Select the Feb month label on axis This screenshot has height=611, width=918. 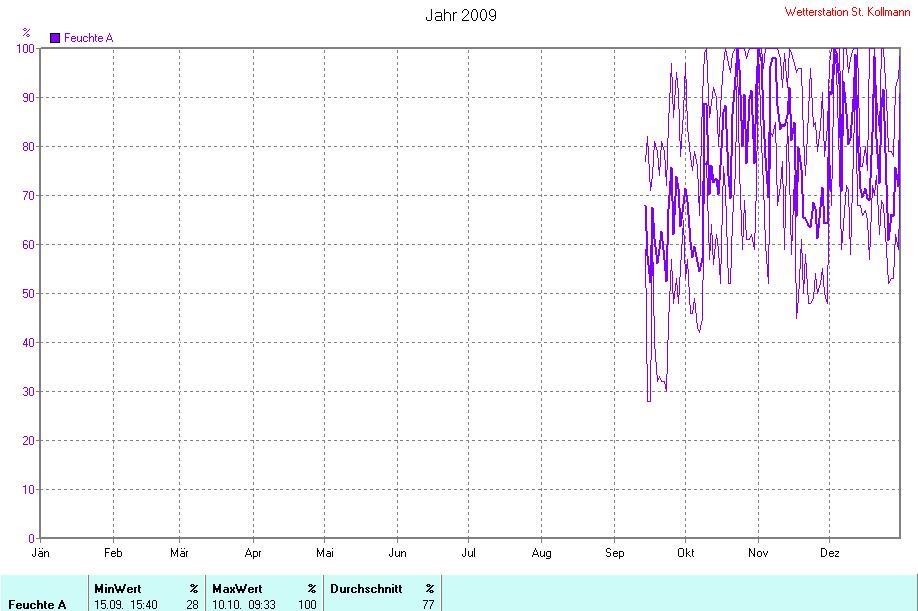(113, 552)
